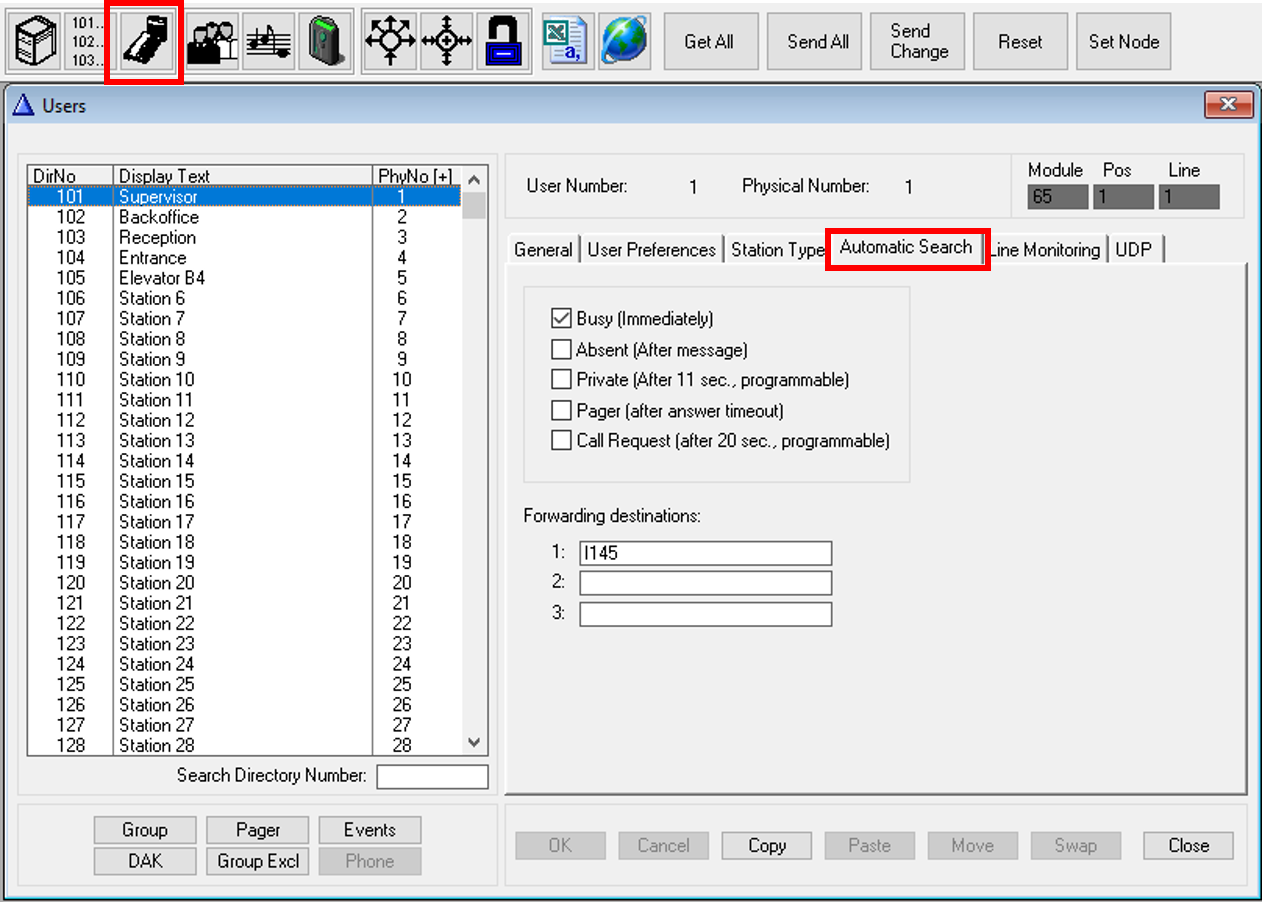The height and width of the screenshot is (902, 1262).
Task: Select the Backoffice row 102
Action: (244, 217)
